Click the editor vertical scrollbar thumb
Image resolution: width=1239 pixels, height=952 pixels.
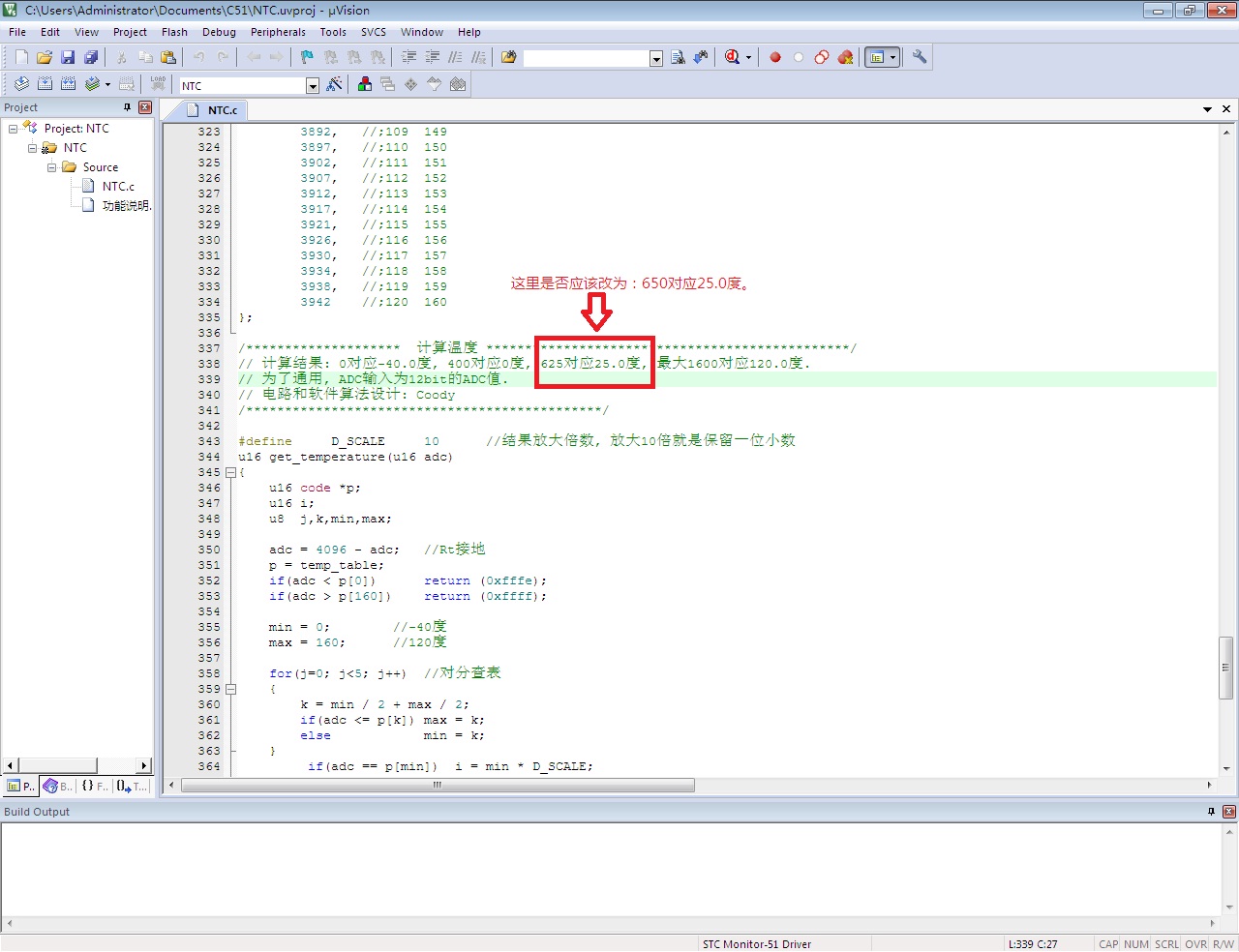pos(1225,668)
